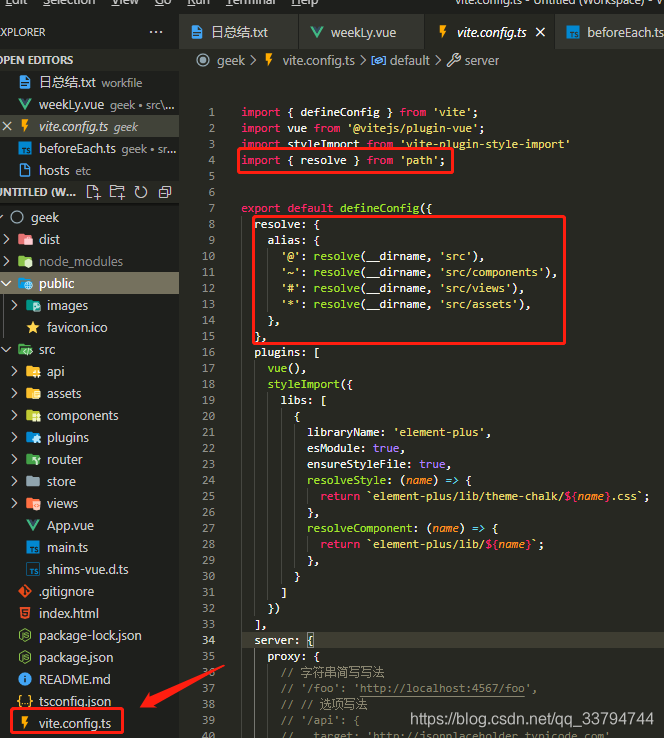Screen dimensions: 664x738
Task: Close the vite.config.ts editor tab
Action: click(x=541, y=32)
